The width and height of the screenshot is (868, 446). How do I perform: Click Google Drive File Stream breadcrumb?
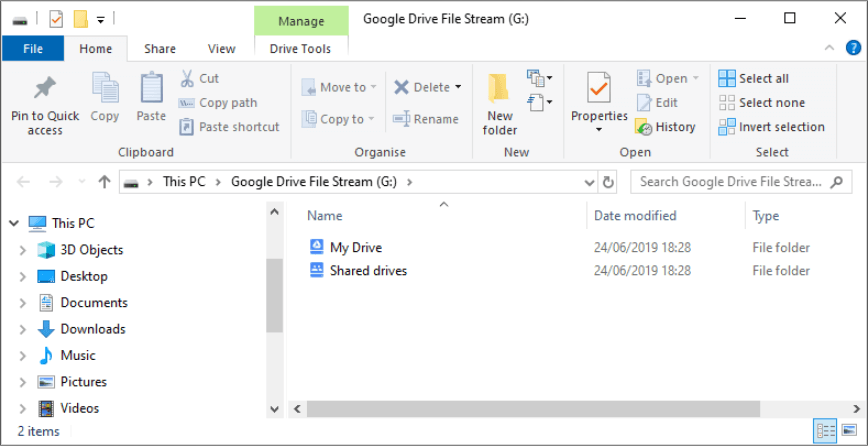[x=314, y=181]
